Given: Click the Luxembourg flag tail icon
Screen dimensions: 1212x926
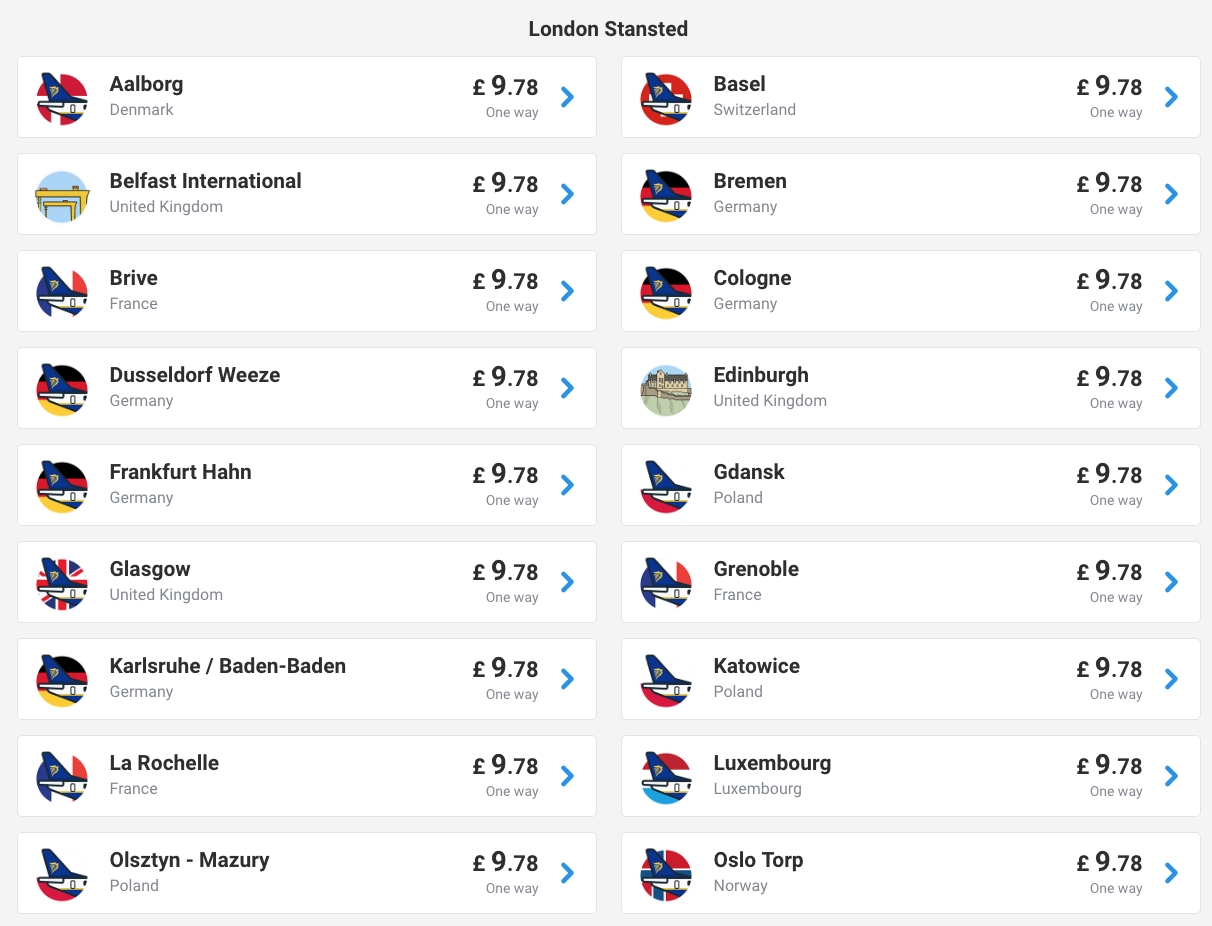Looking at the screenshot, I should [666, 777].
